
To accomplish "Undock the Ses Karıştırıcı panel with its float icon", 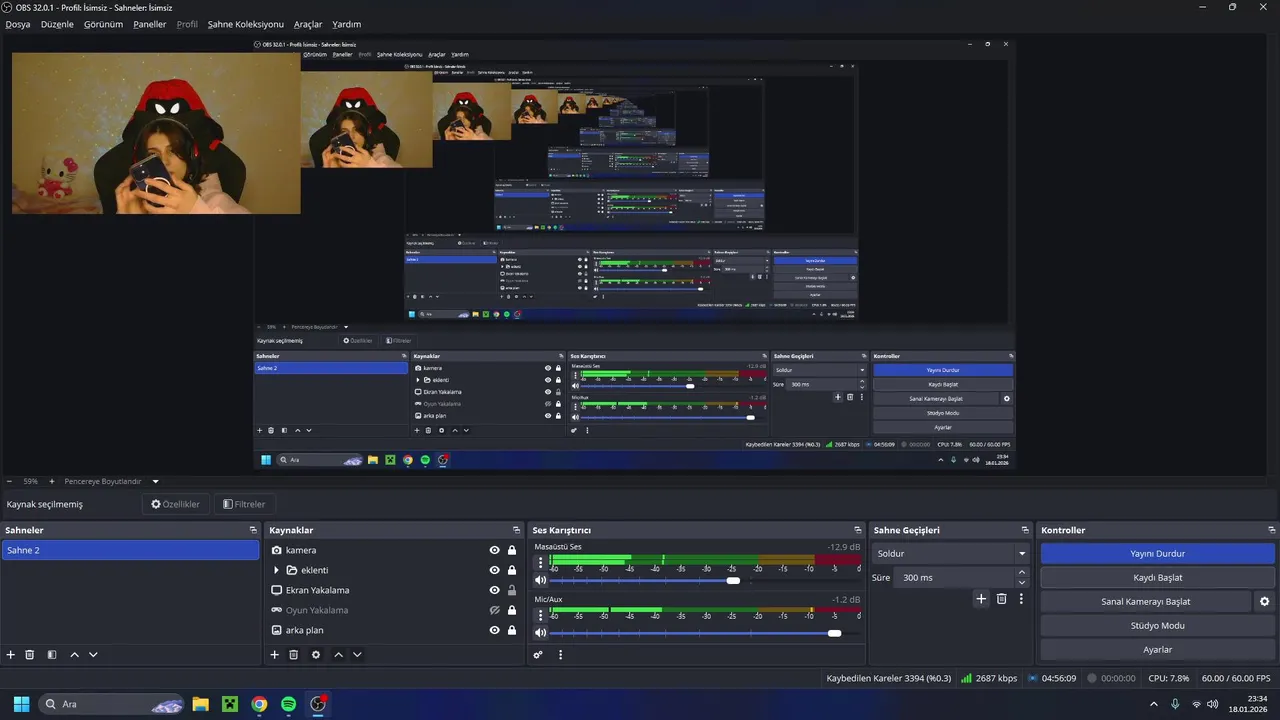I will 858,530.
